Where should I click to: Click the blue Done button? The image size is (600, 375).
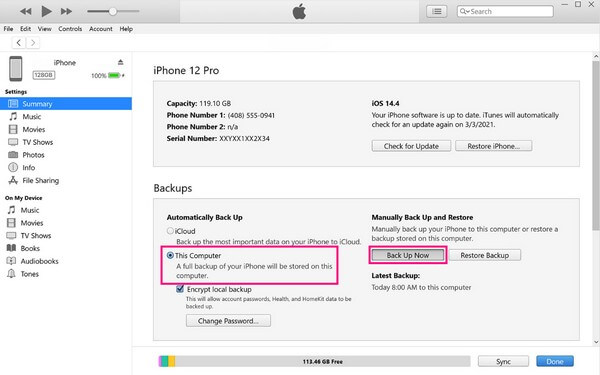554,361
